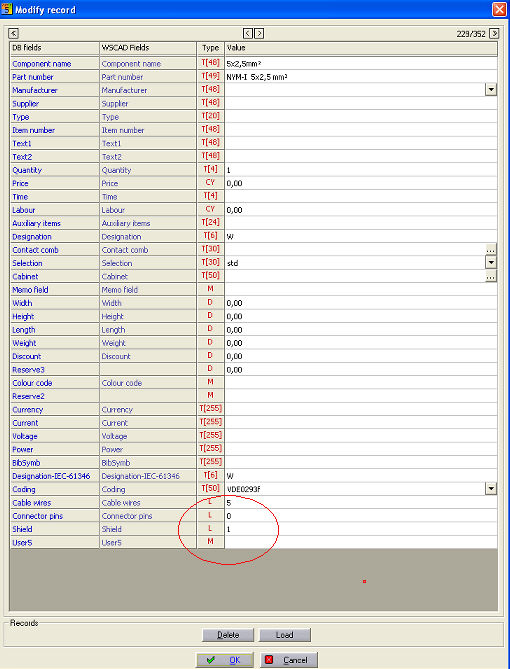This screenshot has height=669, width=510.
Task: Go to next record arrow
Action: click(x=259, y=33)
